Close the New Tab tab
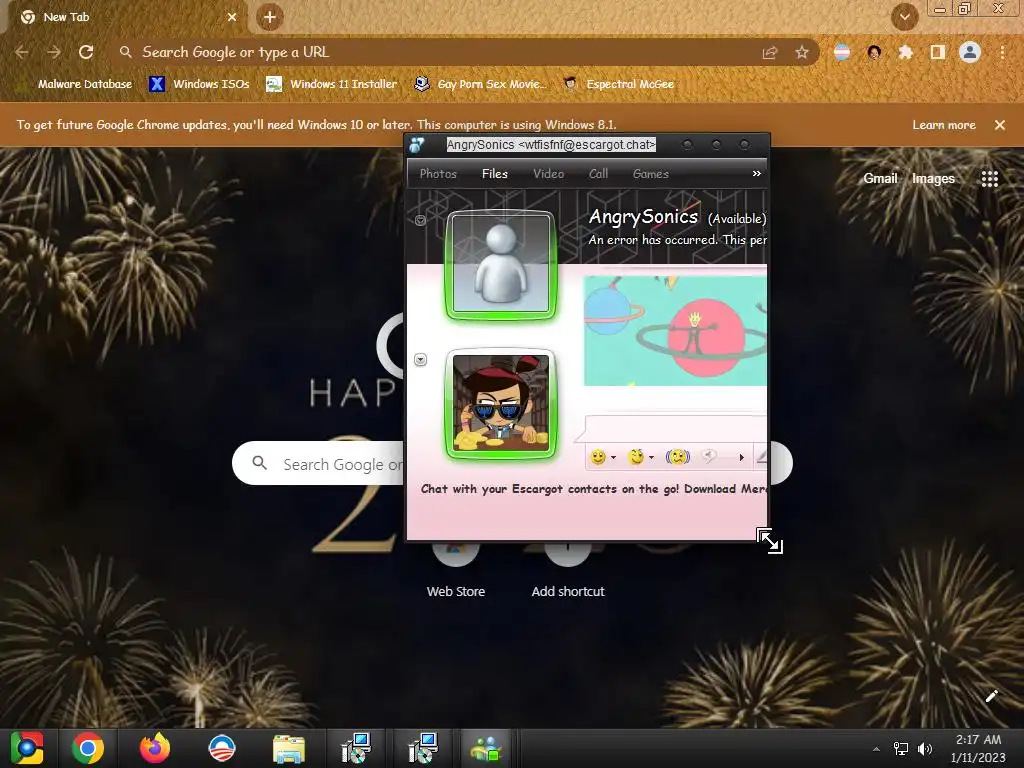The width and height of the screenshot is (1024, 768). (232, 17)
